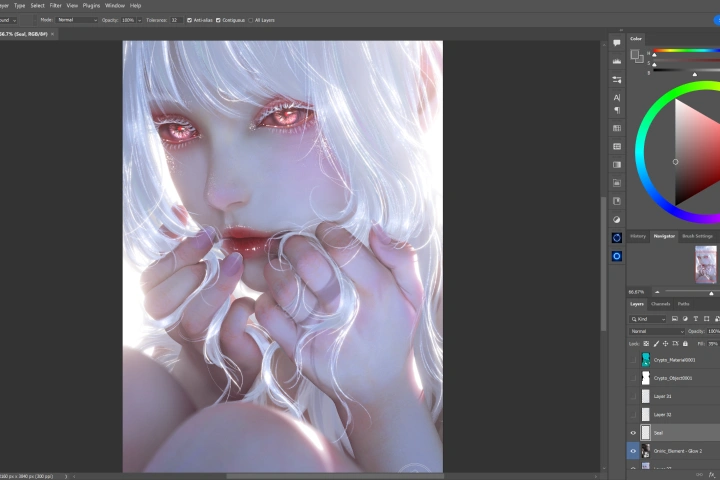Open the Comments panel icon

pos(617,43)
